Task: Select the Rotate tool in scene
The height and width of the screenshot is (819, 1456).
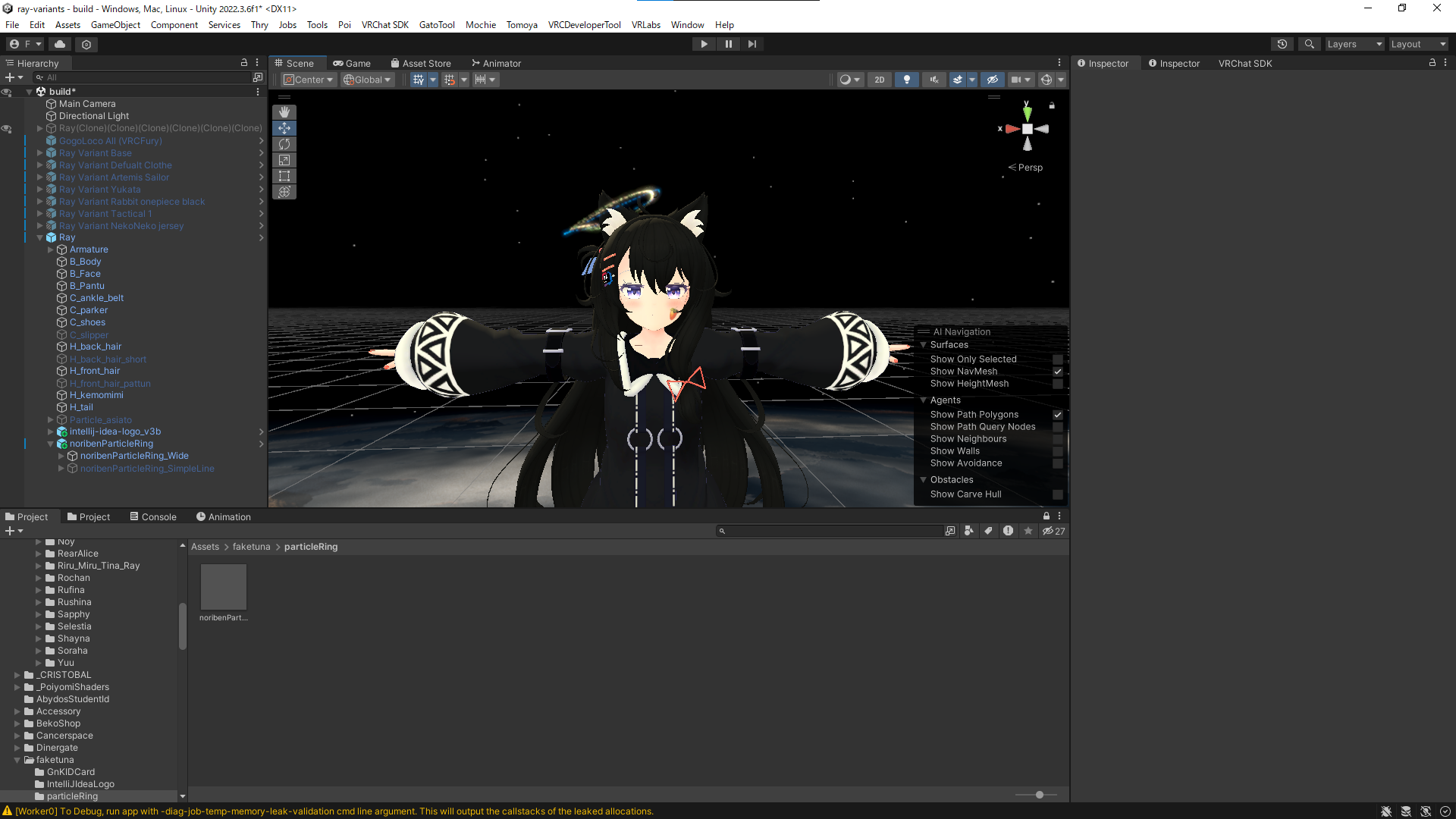Action: pyautogui.click(x=284, y=144)
